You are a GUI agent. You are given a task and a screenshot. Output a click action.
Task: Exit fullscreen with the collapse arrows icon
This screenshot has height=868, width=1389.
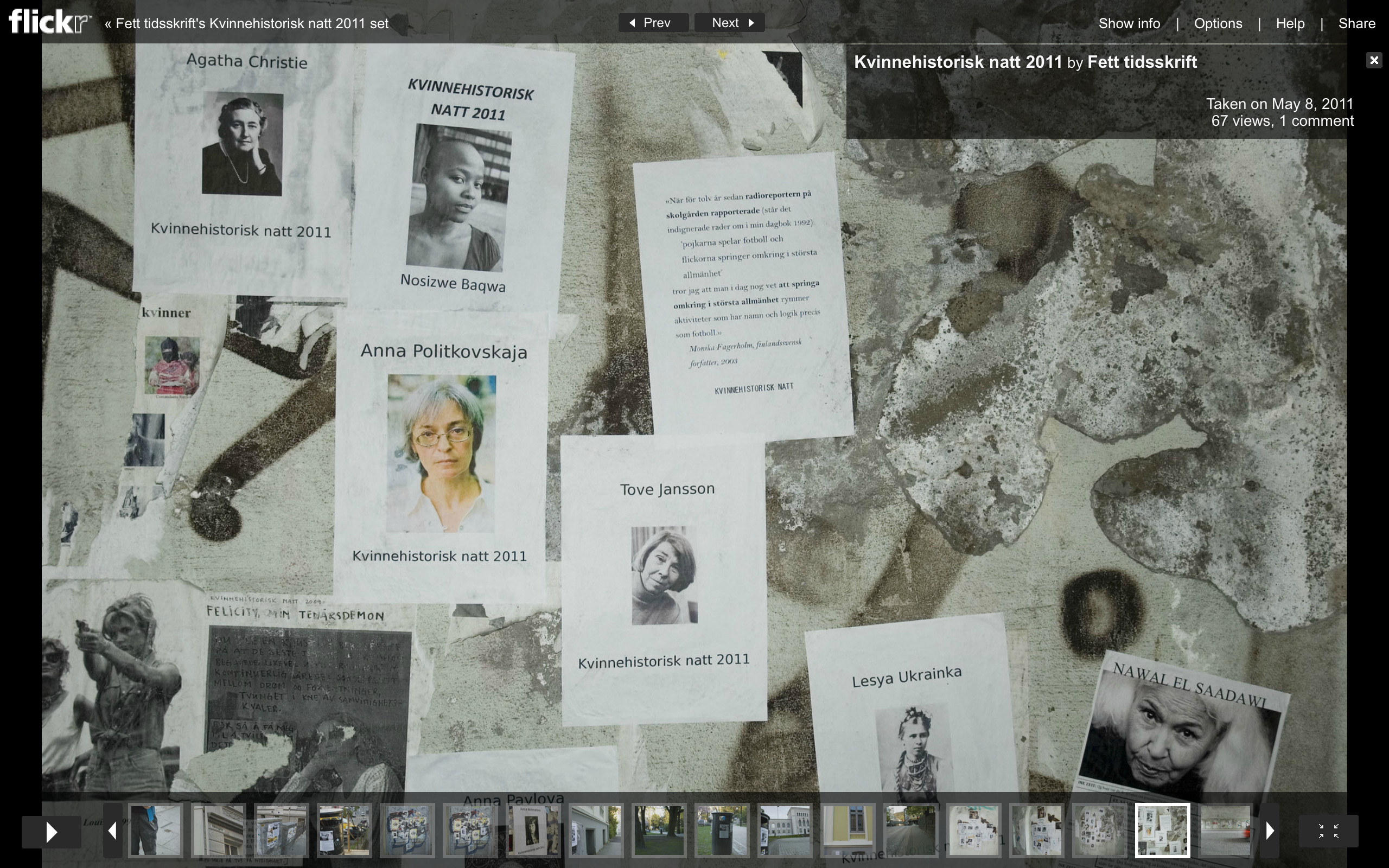[1328, 831]
